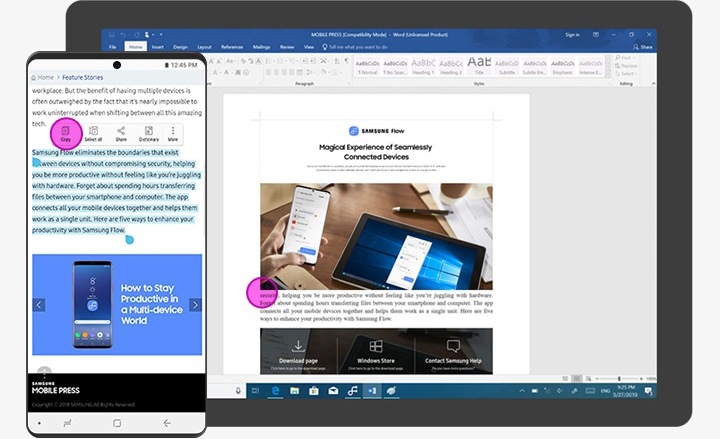Viewport: 720px width, 439px height.
Task: Go to the next carousel slide on phone
Action: (x=195, y=304)
